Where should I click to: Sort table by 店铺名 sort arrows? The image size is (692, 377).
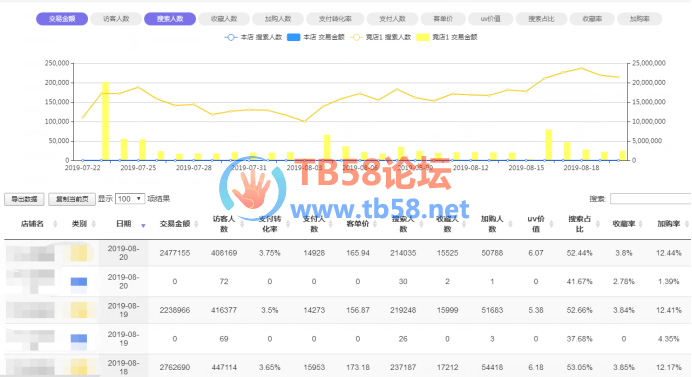(x=55, y=224)
